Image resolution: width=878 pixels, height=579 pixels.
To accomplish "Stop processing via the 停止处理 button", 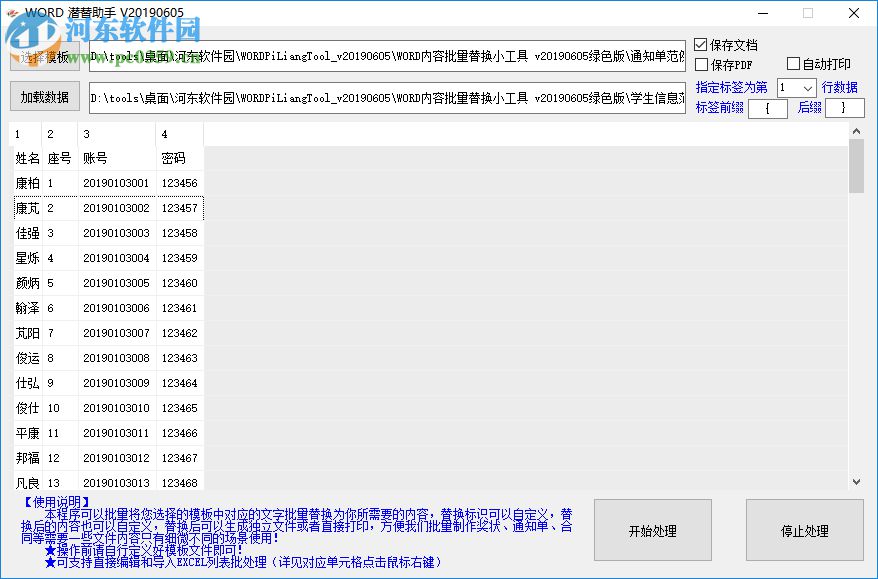I will click(804, 530).
